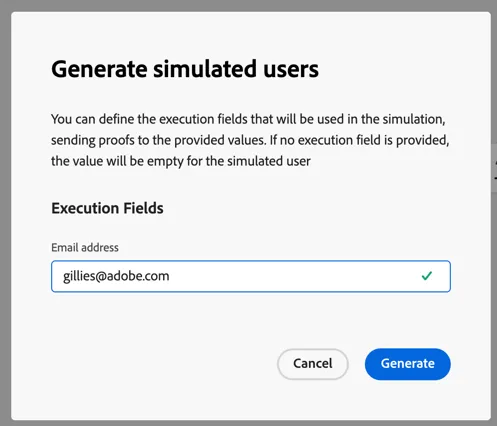This screenshot has width=497, height=426.
Task: Click the green validation checkmark icon
Action: 427,276
